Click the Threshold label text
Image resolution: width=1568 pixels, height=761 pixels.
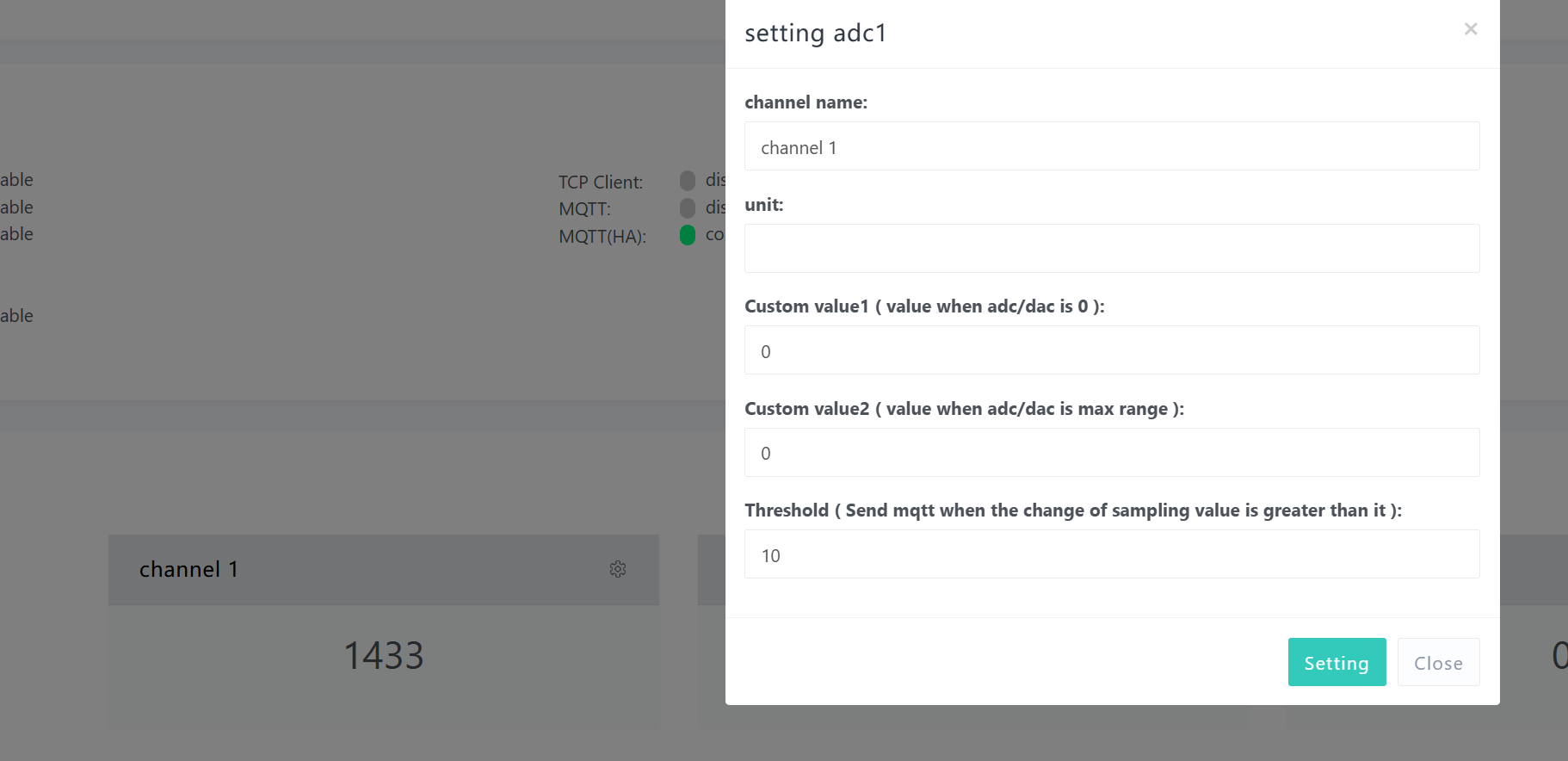pyautogui.click(x=1072, y=510)
